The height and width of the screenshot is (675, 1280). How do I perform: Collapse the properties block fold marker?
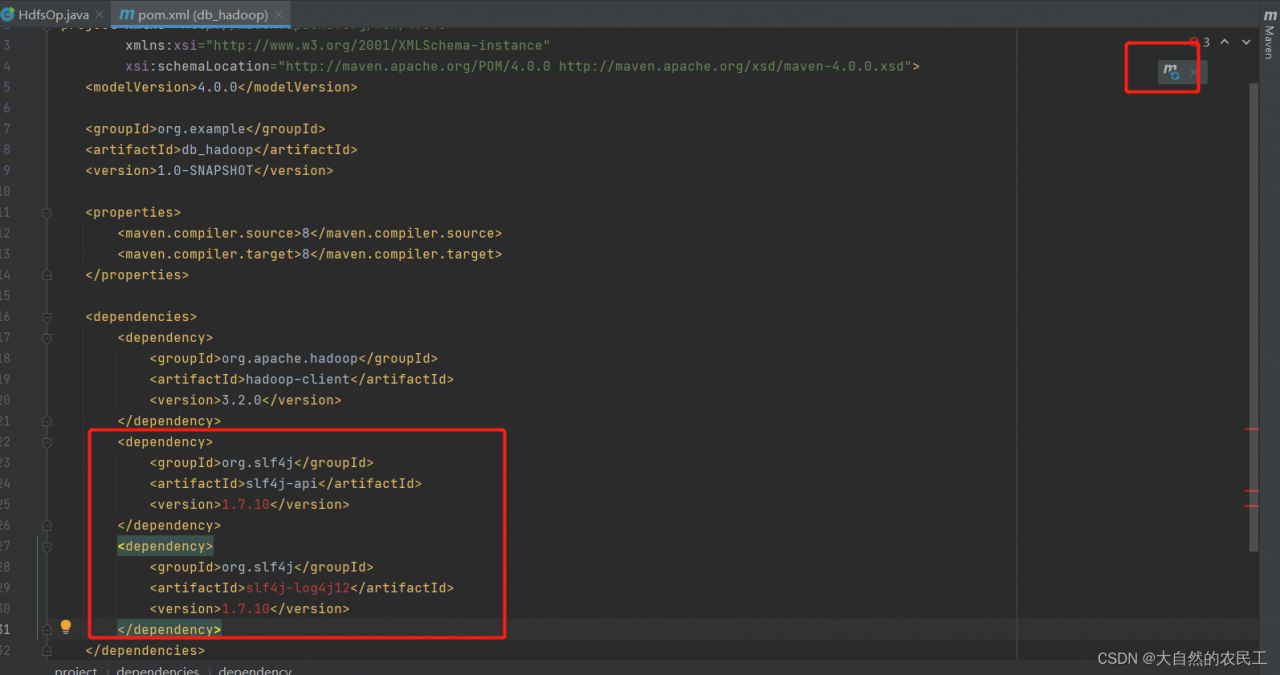pos(47,212)
